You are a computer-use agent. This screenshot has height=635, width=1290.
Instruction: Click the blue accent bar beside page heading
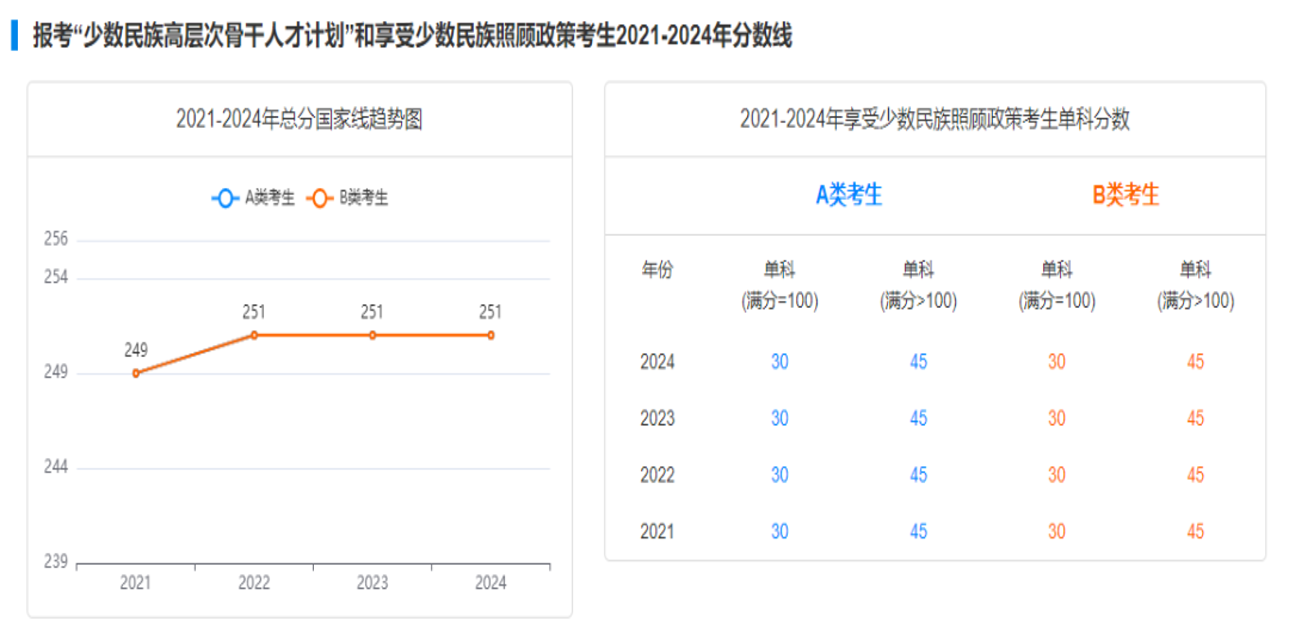point(14,36)
